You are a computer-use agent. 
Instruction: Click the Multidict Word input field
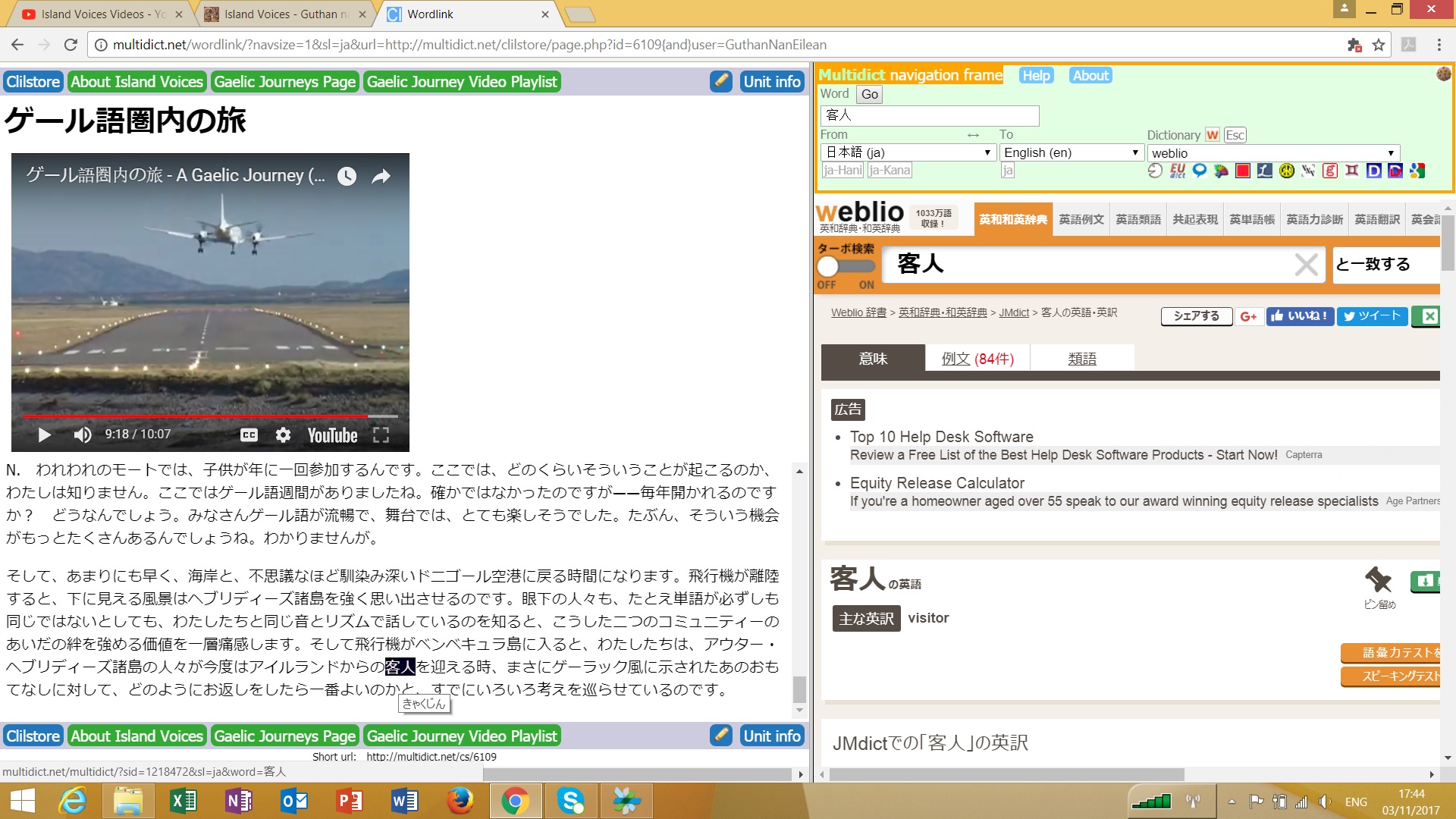pyautogui.click(x=929, y=115)
